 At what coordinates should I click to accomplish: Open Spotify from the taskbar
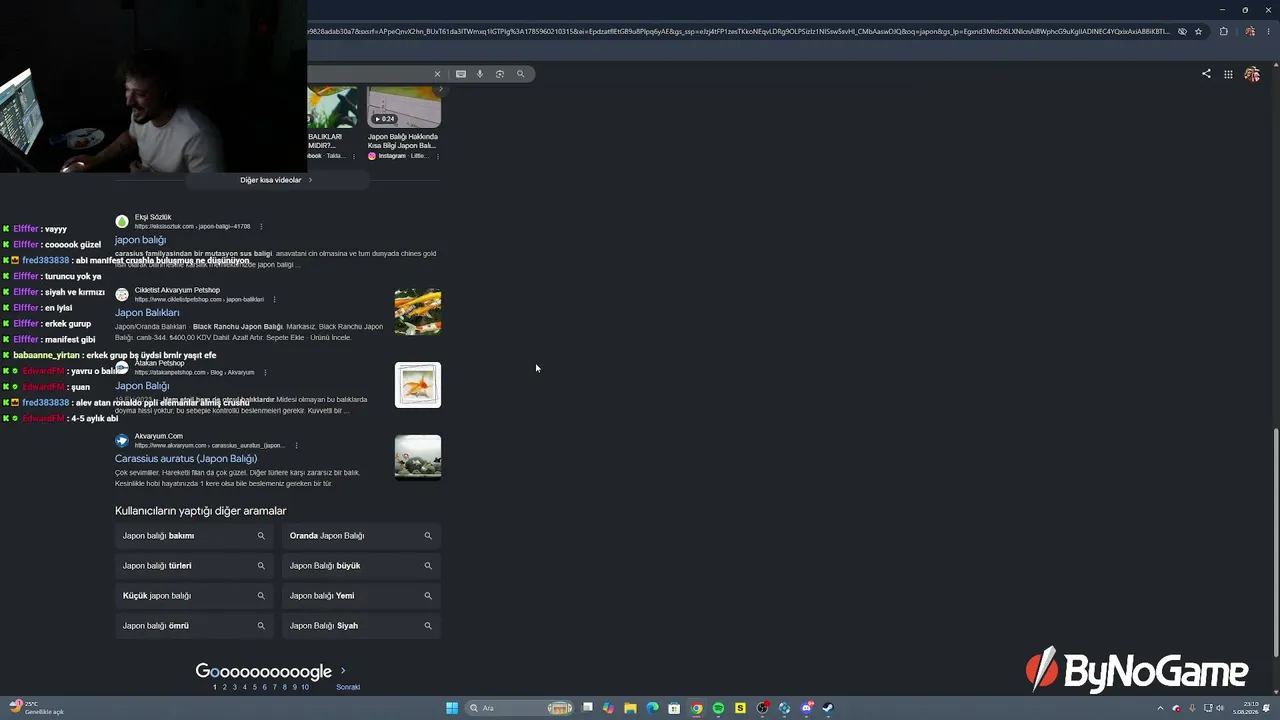(718, 708)
